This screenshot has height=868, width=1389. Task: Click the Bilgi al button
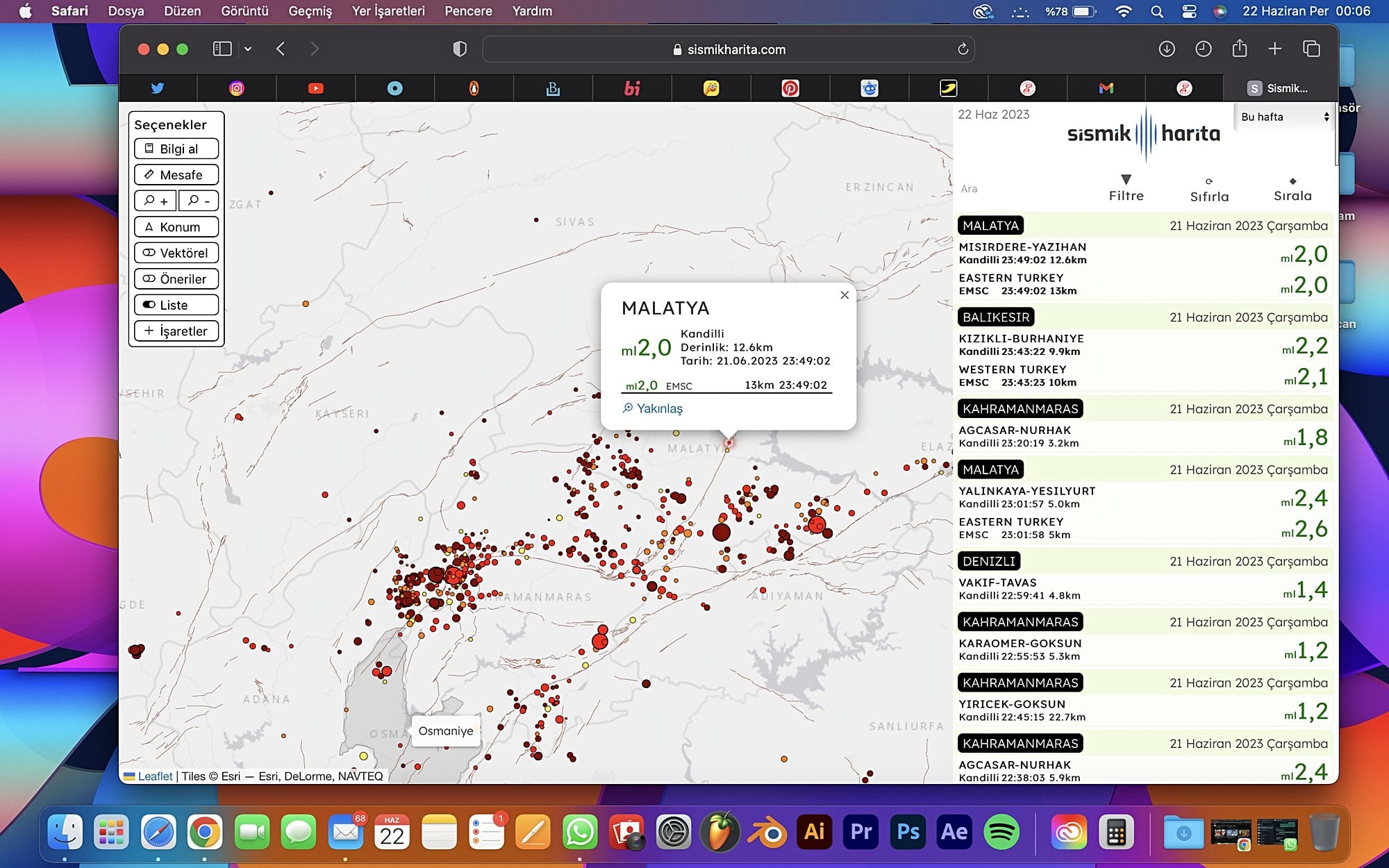point(176,149)
